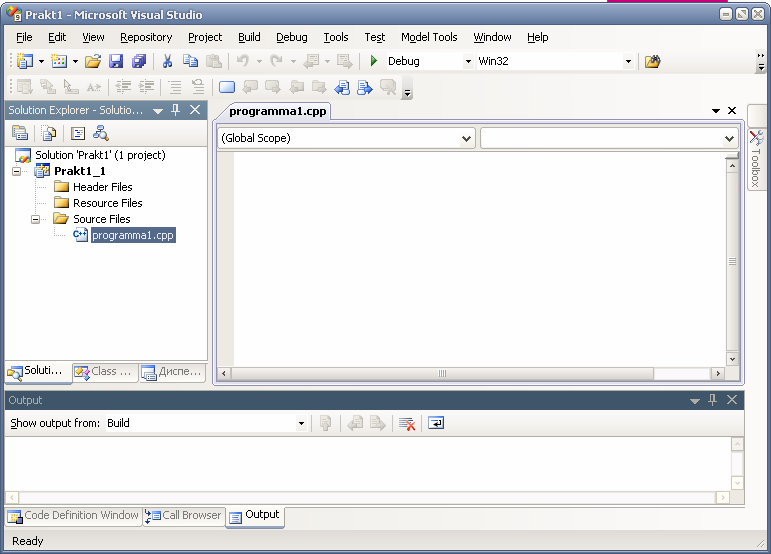Select the Resource Files folder

point(108,203)
